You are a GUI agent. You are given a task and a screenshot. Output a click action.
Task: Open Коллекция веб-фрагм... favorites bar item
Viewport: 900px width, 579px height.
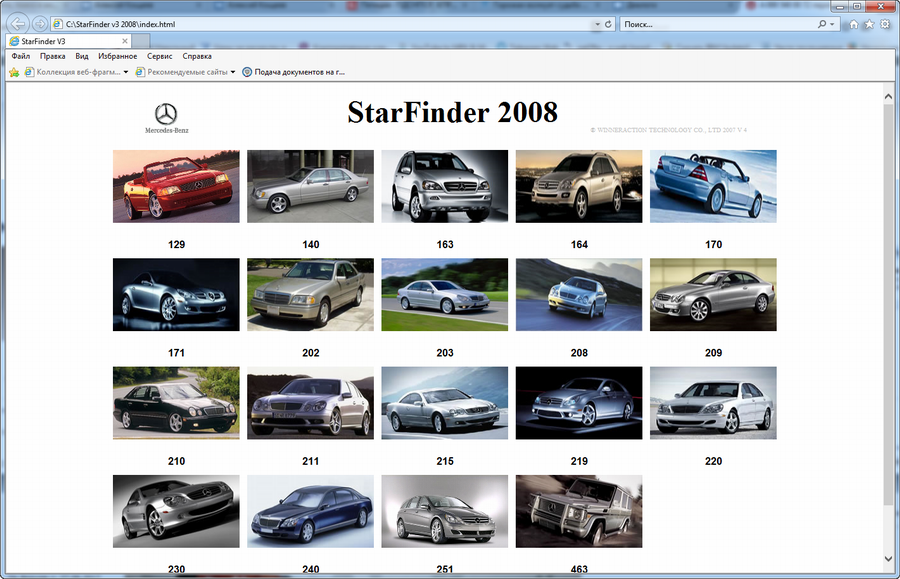(x=72, y=72)
